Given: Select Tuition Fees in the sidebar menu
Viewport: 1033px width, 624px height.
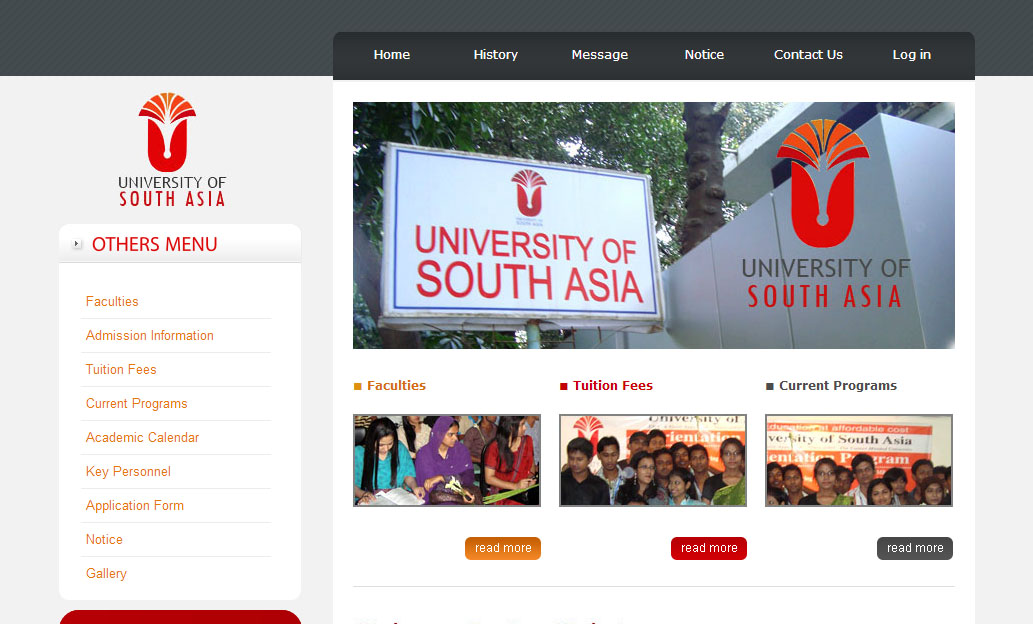Looking at the screenshot, I should click(121, 370).
